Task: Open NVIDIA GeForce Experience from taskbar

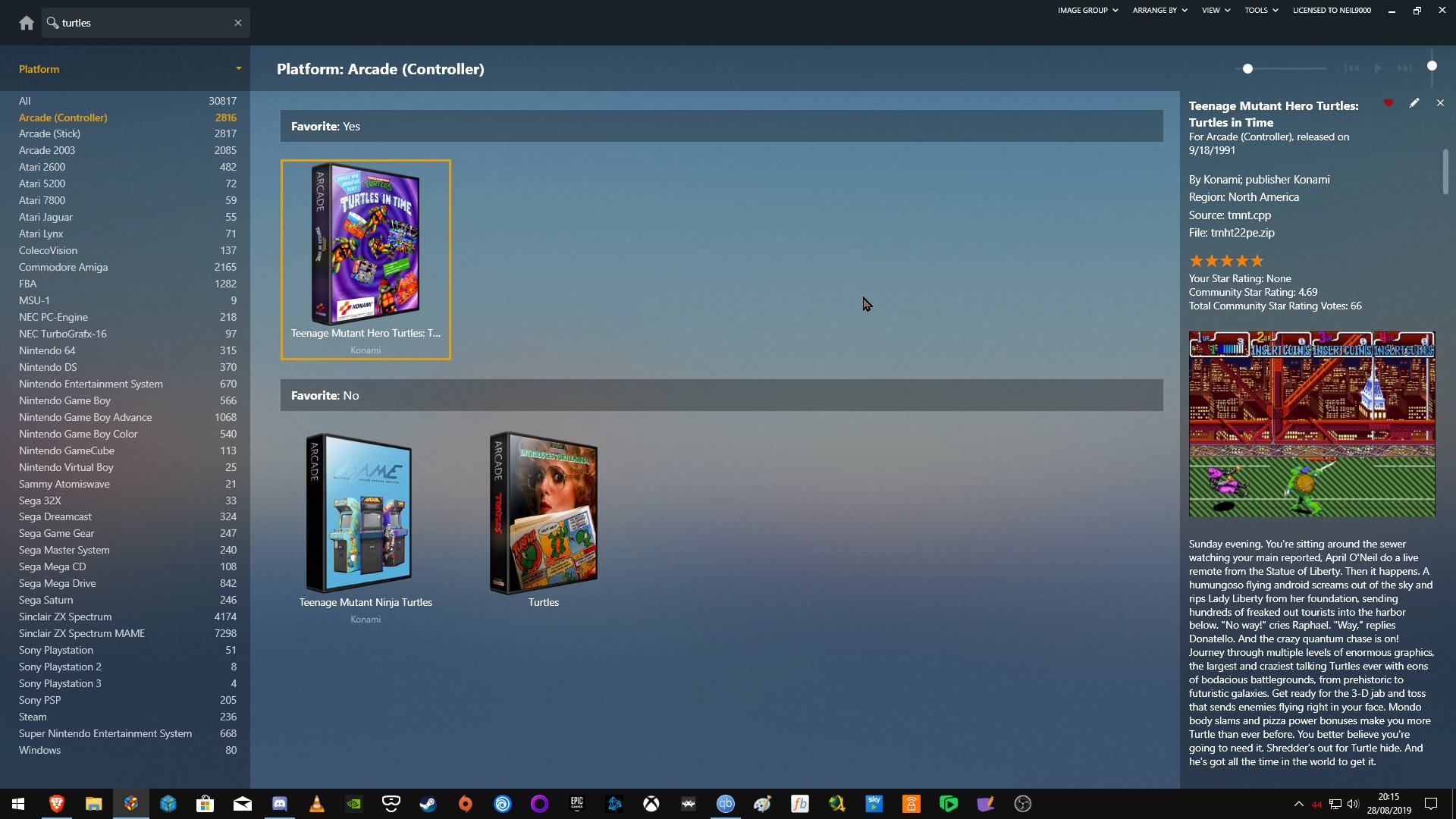Action: (353, 804)
